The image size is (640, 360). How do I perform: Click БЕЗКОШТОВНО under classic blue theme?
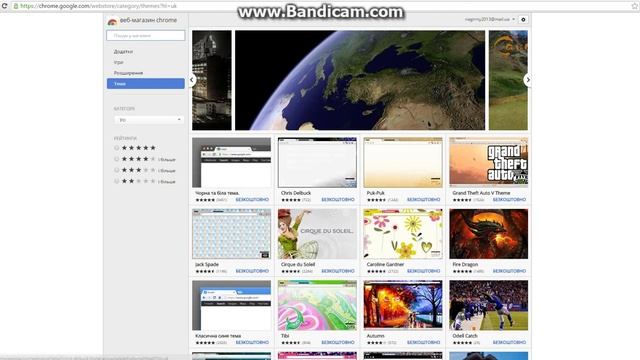252,342
